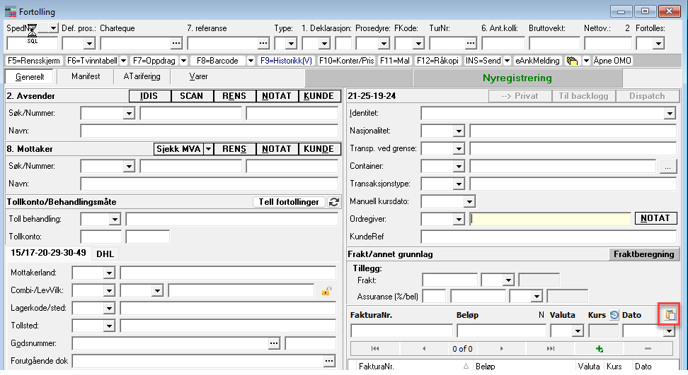This screenshot has height=375, width=688.
Task: Switch to the Generelt tab
Action: tap(30, 77)
